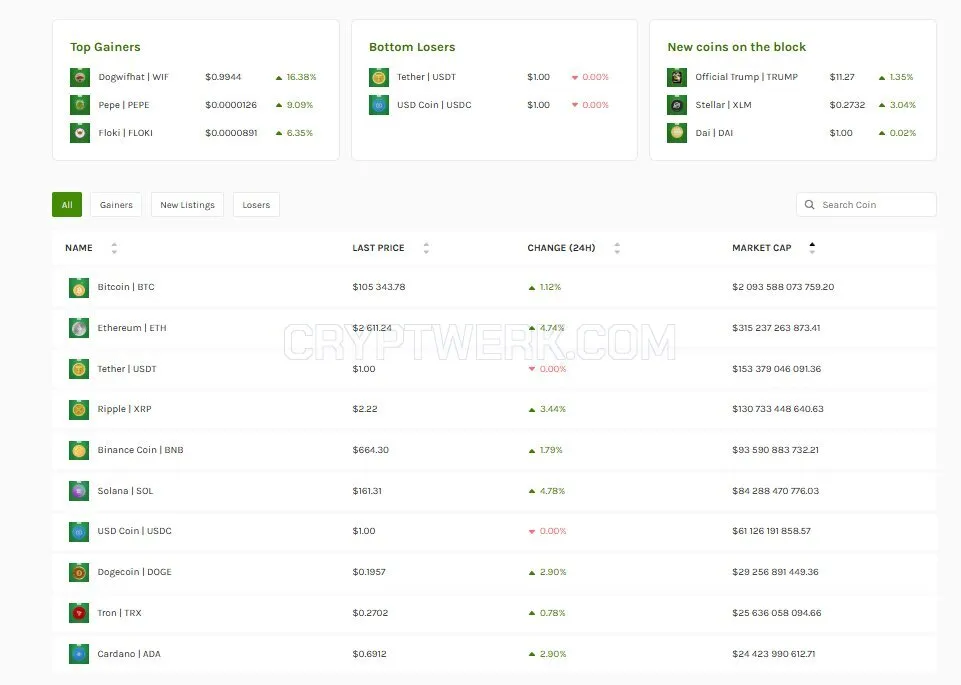This screenshot has width=961, height=685.
Task: Click the Pepe coin icon in Top Gainers
Action: click(x=80, y=105)
